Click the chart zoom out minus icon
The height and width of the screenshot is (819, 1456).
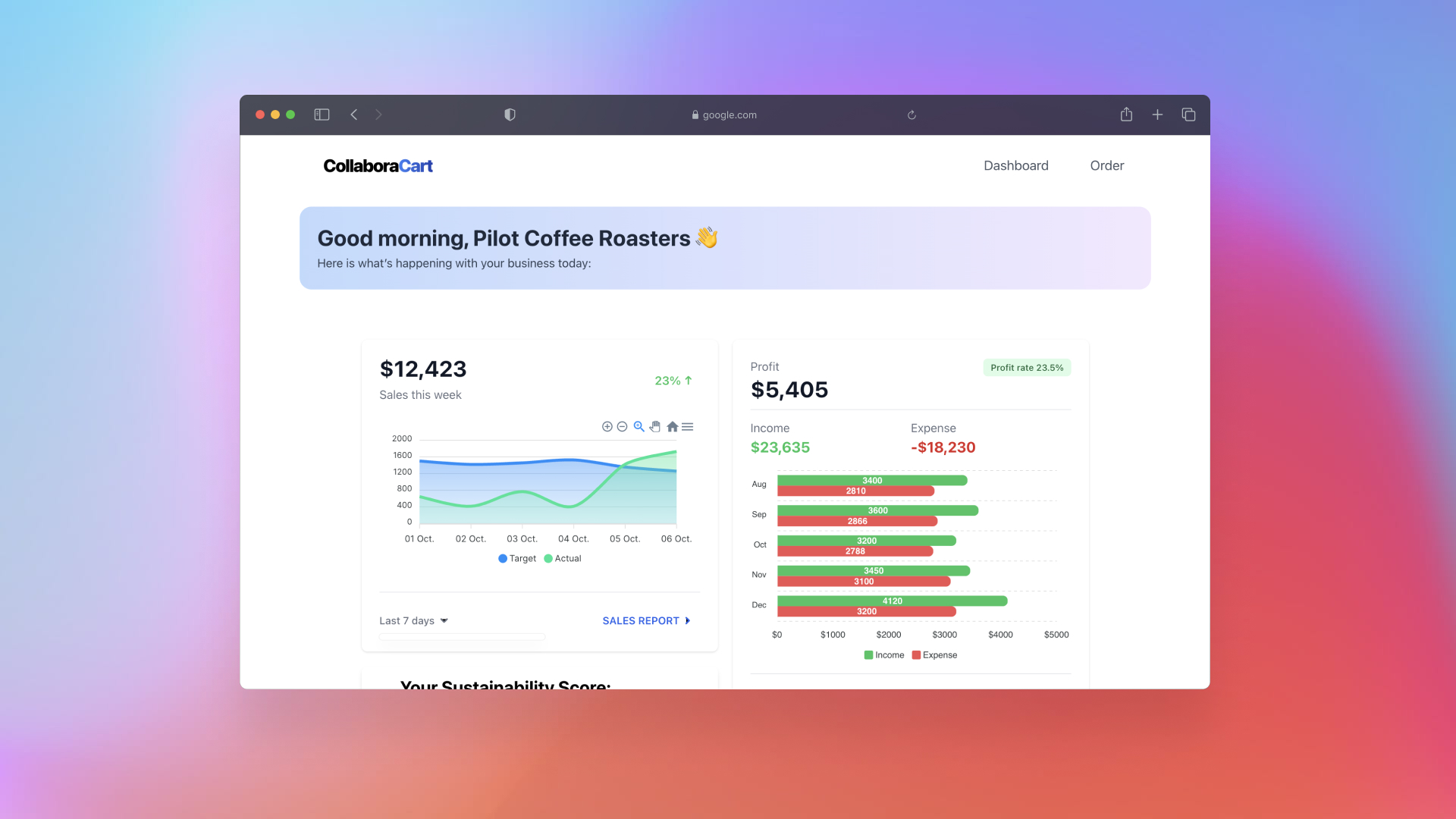coord(622,427)
